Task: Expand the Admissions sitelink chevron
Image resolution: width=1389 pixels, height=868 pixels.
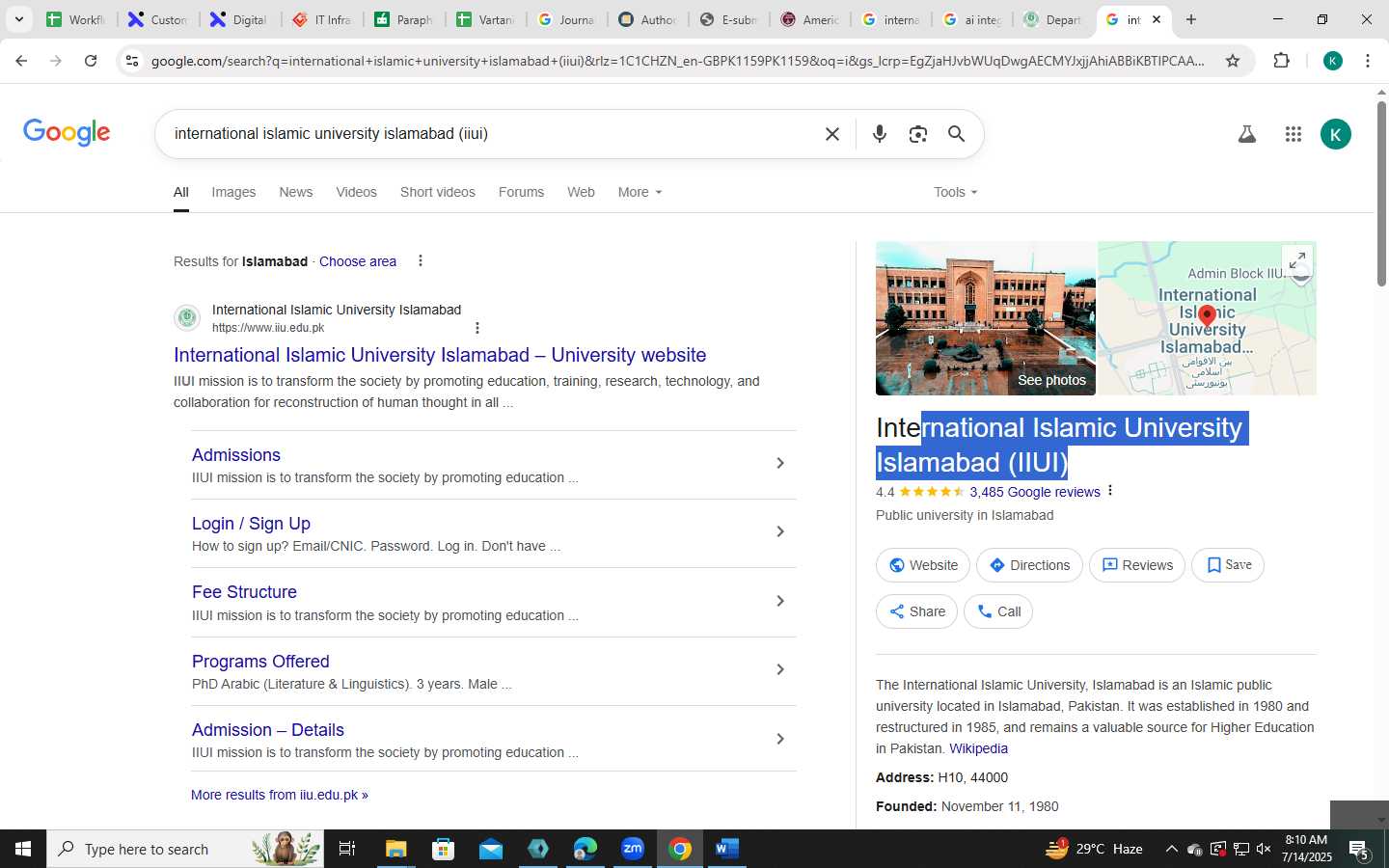Action: (x=780, y=464)
